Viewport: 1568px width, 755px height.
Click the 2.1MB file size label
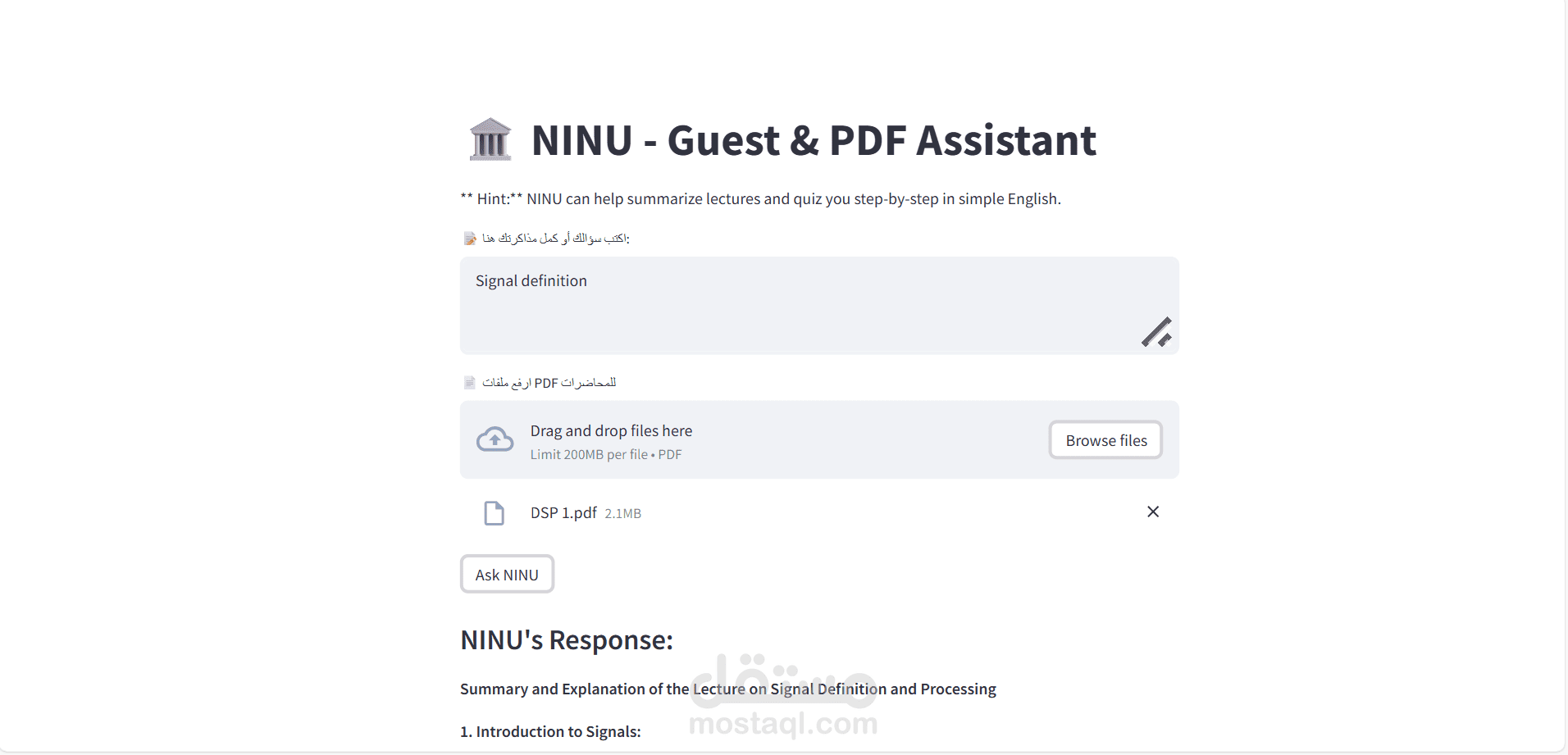click(x=623, y=514)
